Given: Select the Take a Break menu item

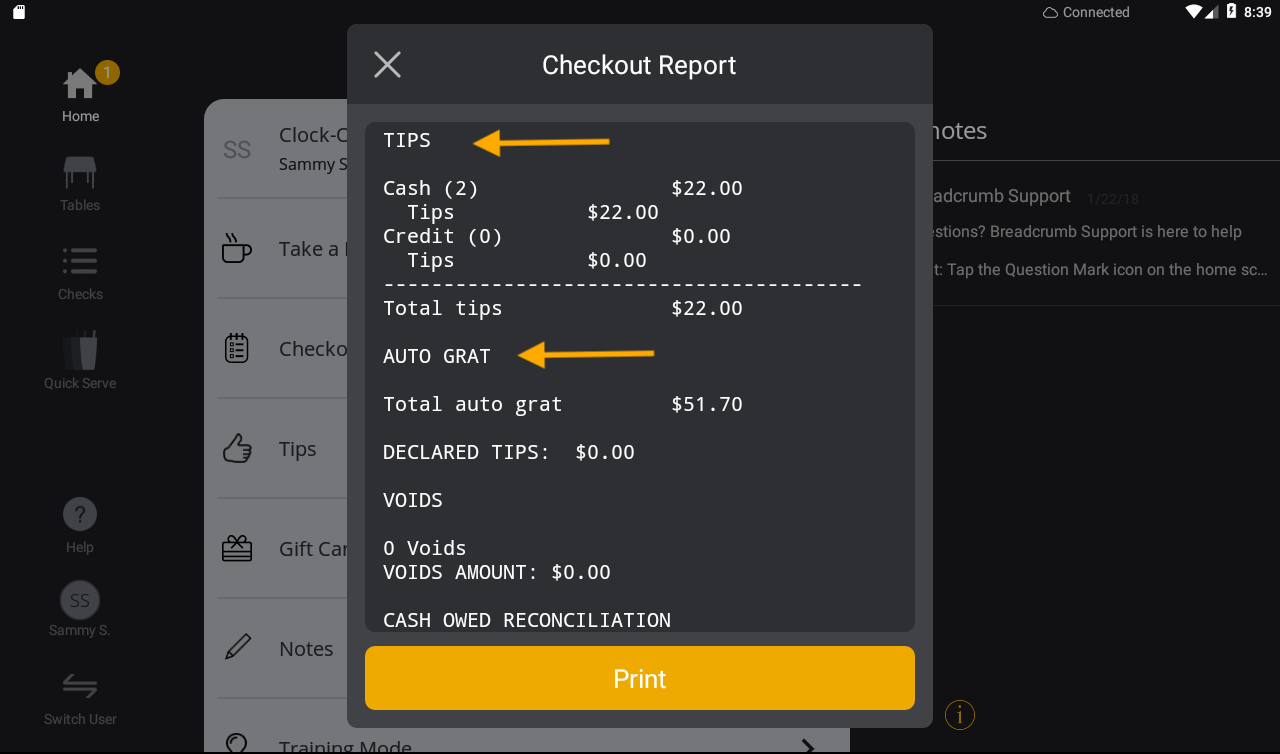Looking at the screenshot, I should [x=290, y=249].
